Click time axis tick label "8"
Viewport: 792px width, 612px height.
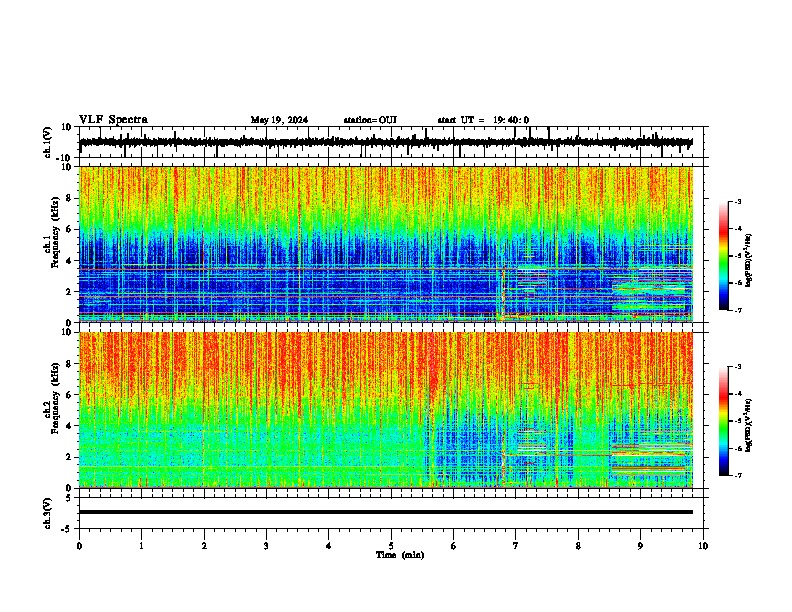578,546
